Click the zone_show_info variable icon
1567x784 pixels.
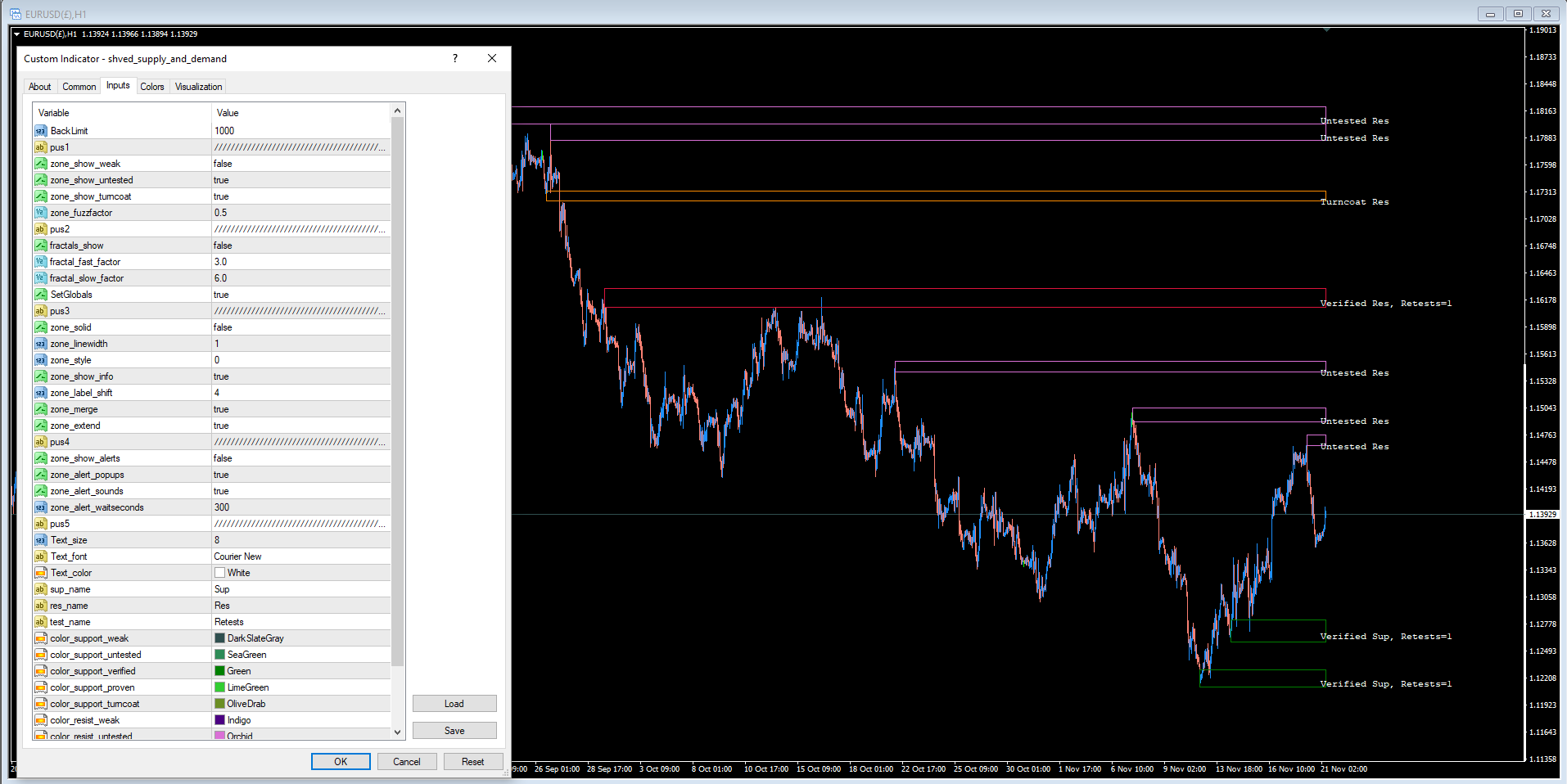(40, 376)
